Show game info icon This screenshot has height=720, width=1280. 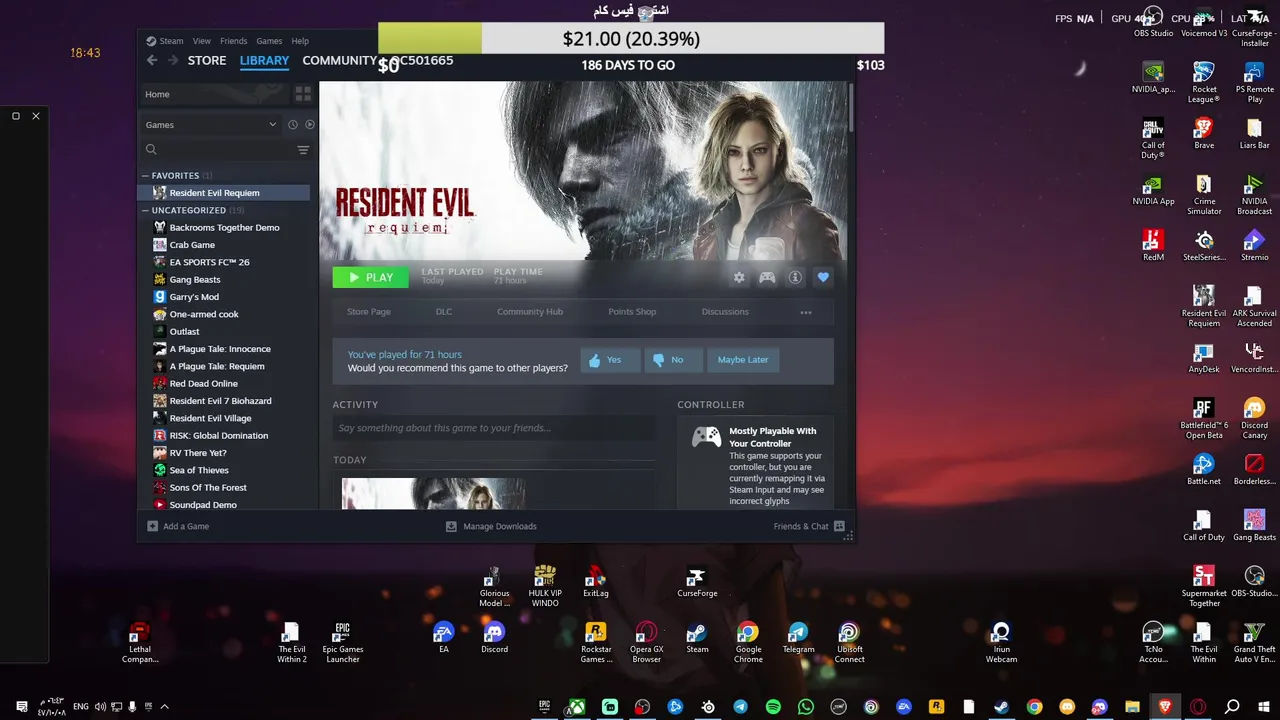pos(795,278)
